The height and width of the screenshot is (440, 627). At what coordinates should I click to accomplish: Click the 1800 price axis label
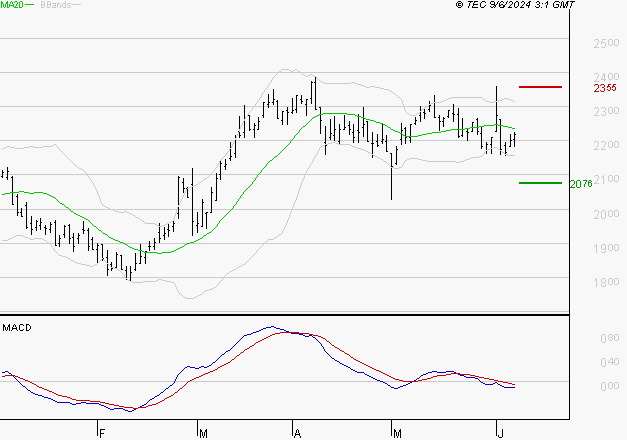(606, 282)
